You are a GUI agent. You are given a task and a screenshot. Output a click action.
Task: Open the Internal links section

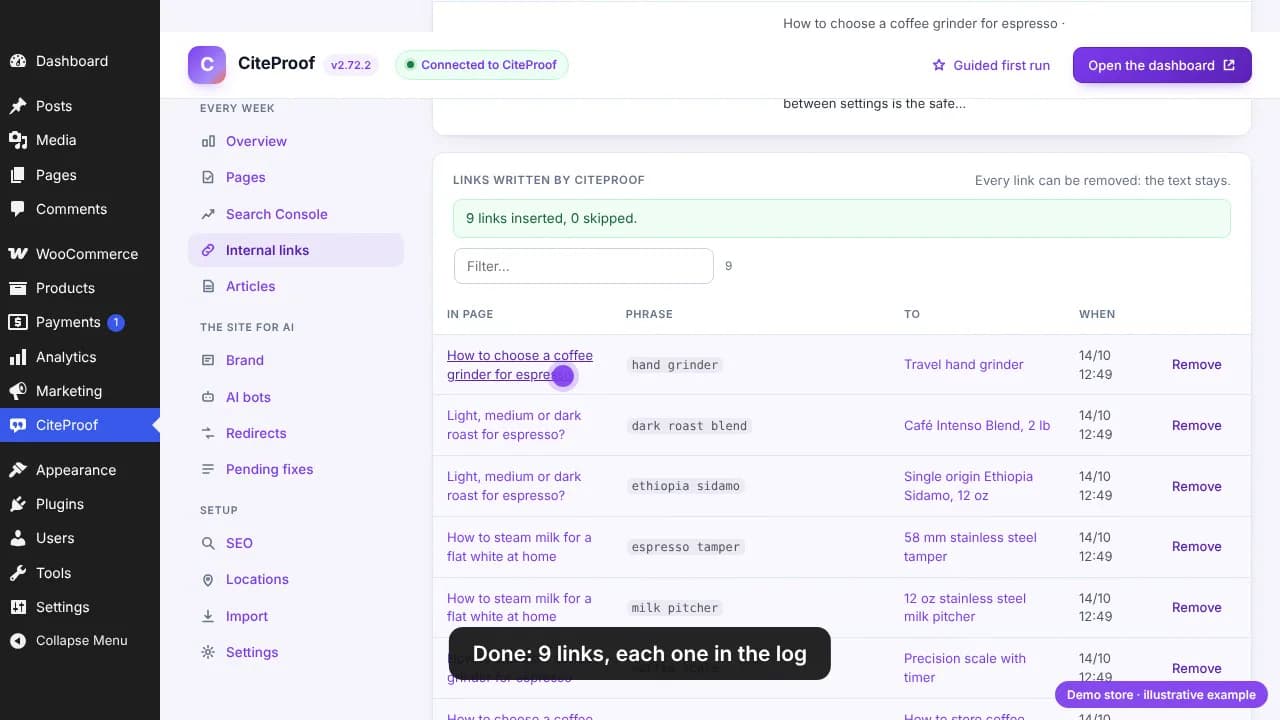coord(296,250)
